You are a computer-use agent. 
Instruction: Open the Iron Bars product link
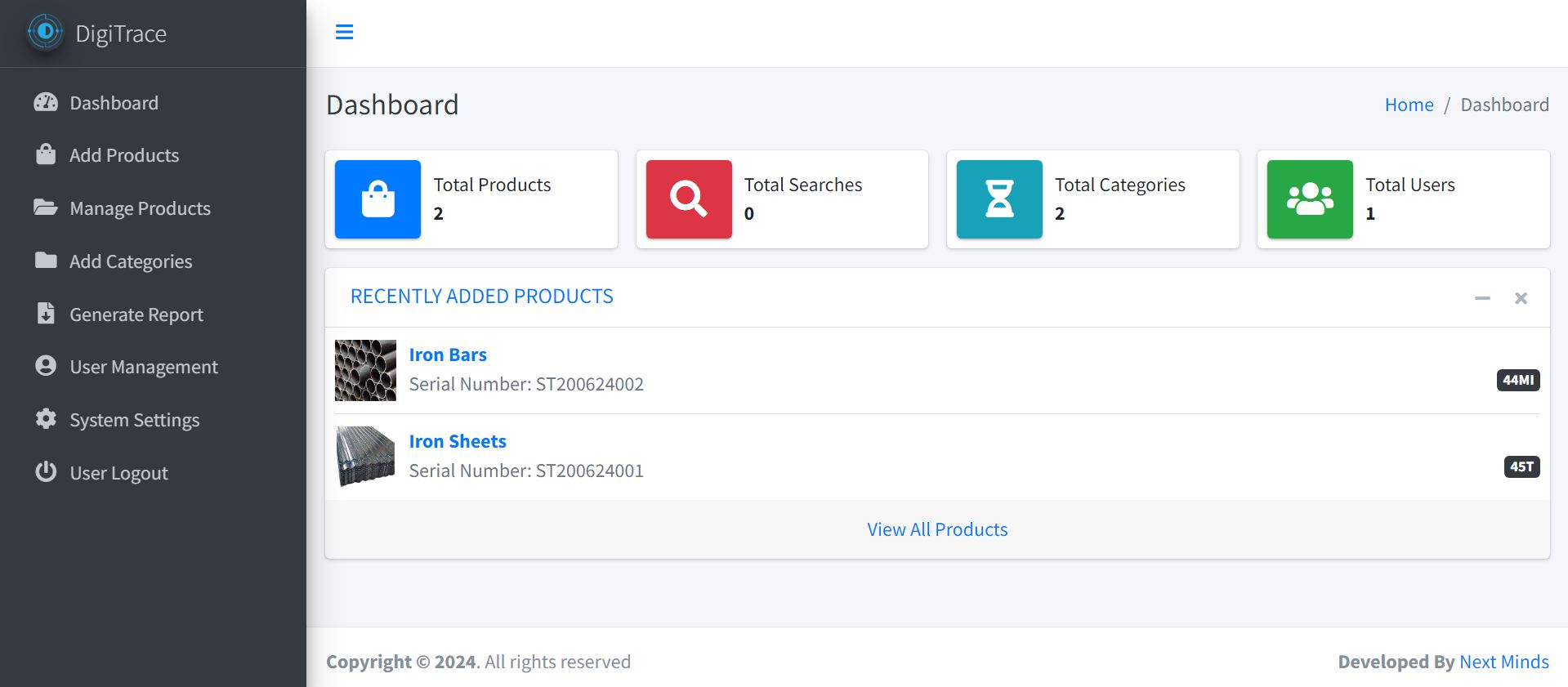[x=448, y=355]
